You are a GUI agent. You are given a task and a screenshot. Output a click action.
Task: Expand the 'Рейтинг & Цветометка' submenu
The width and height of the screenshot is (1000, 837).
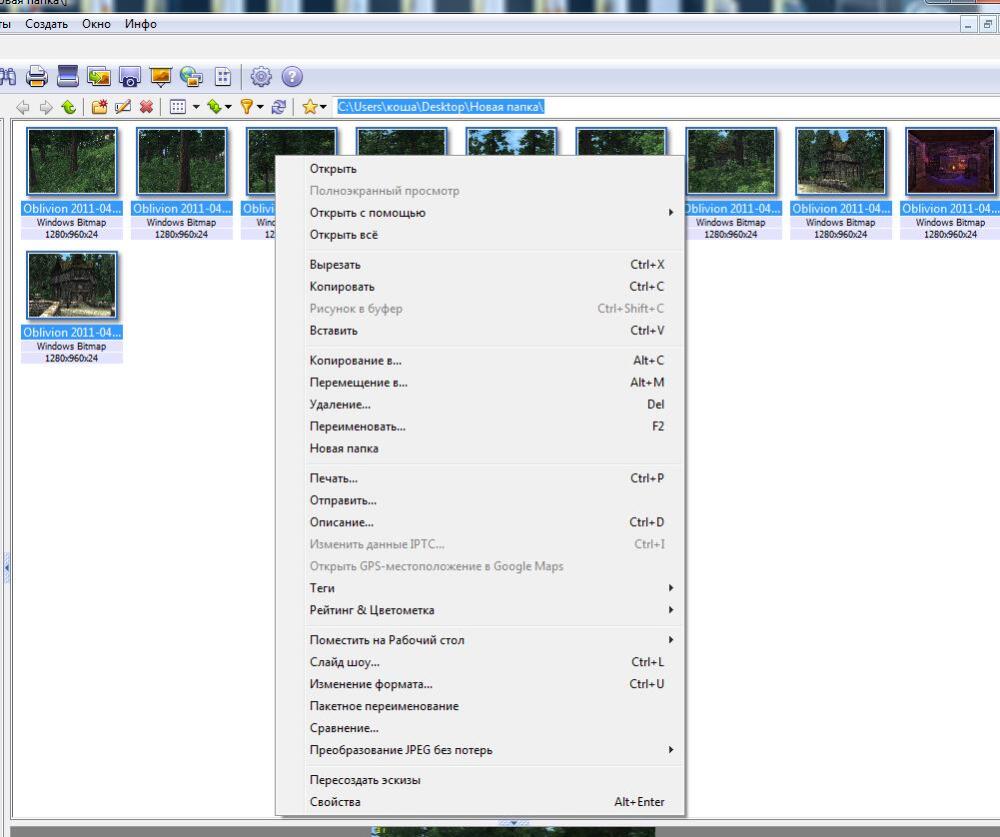tap(670, 610)
